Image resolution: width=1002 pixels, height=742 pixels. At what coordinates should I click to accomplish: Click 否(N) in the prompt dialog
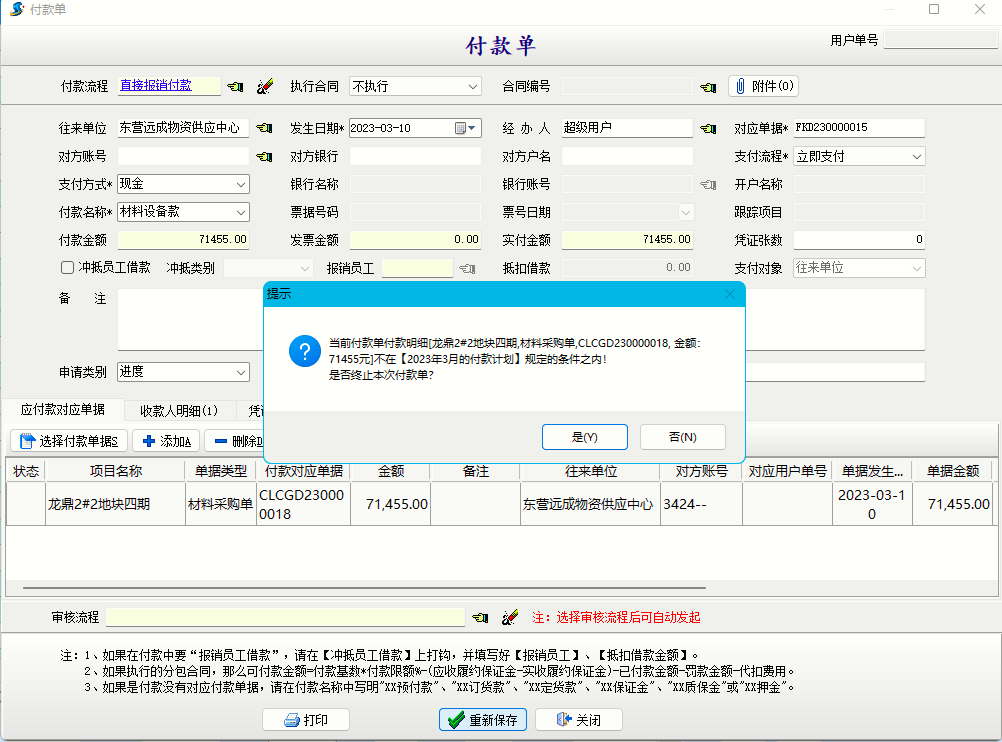point(682,437)
